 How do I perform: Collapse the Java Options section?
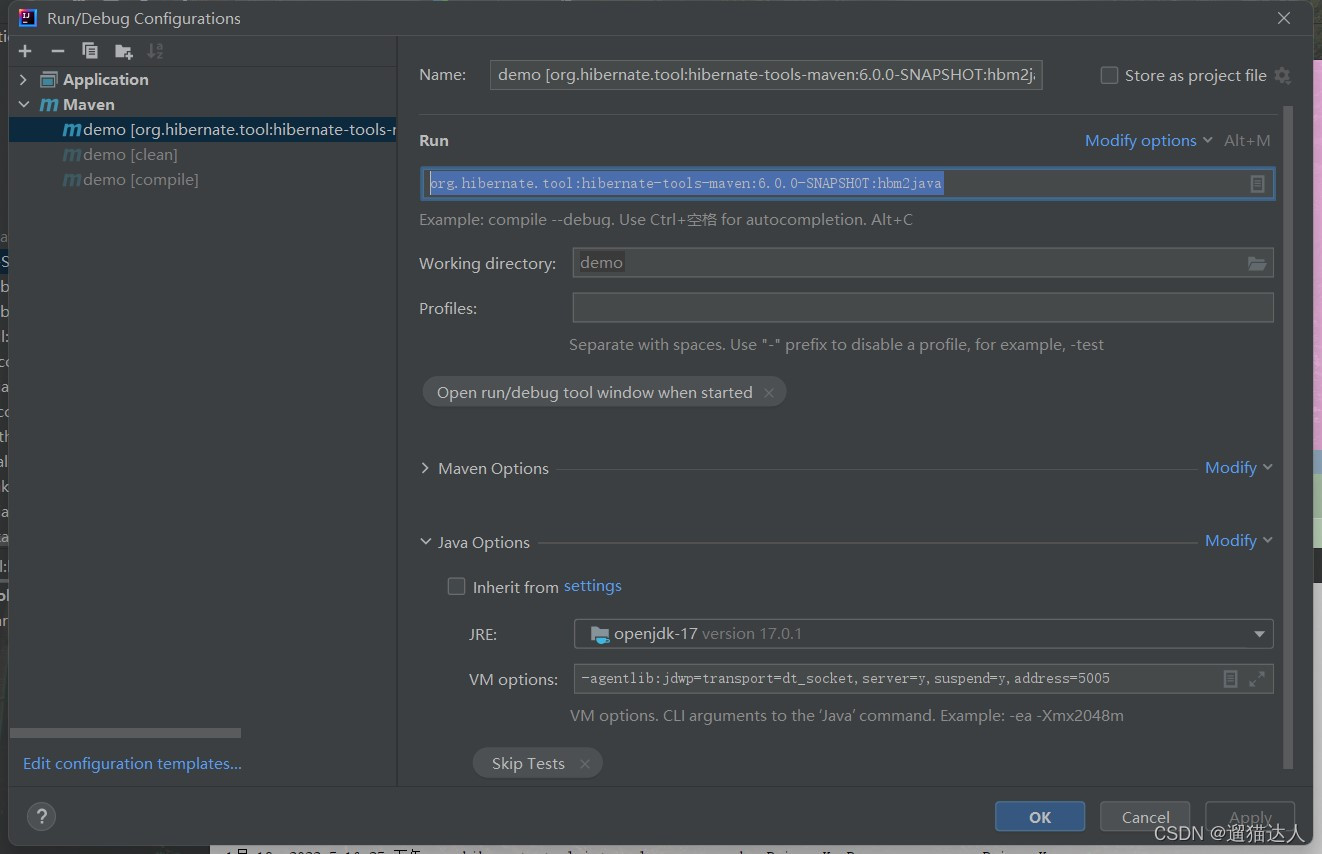pos(426,542)
